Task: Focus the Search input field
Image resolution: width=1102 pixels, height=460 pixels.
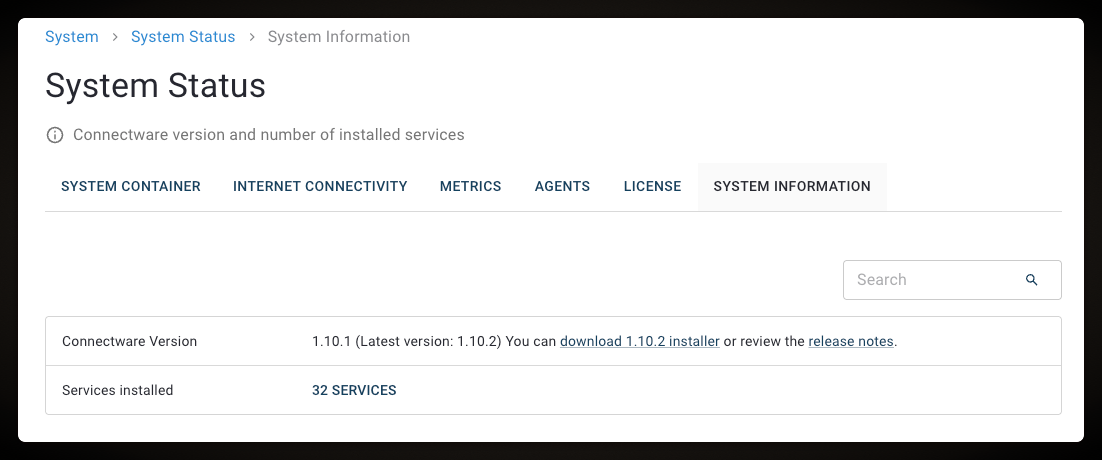Action: coord(930,280)
